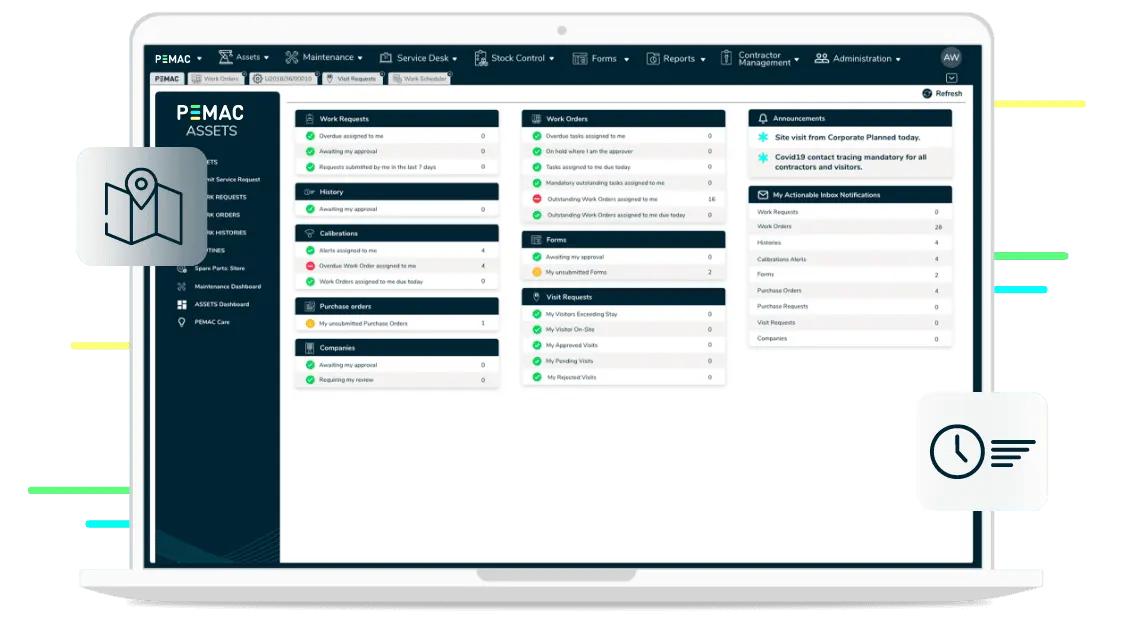Click the Companies panel header icon
1136x630 pixels.
coord(309,348)
